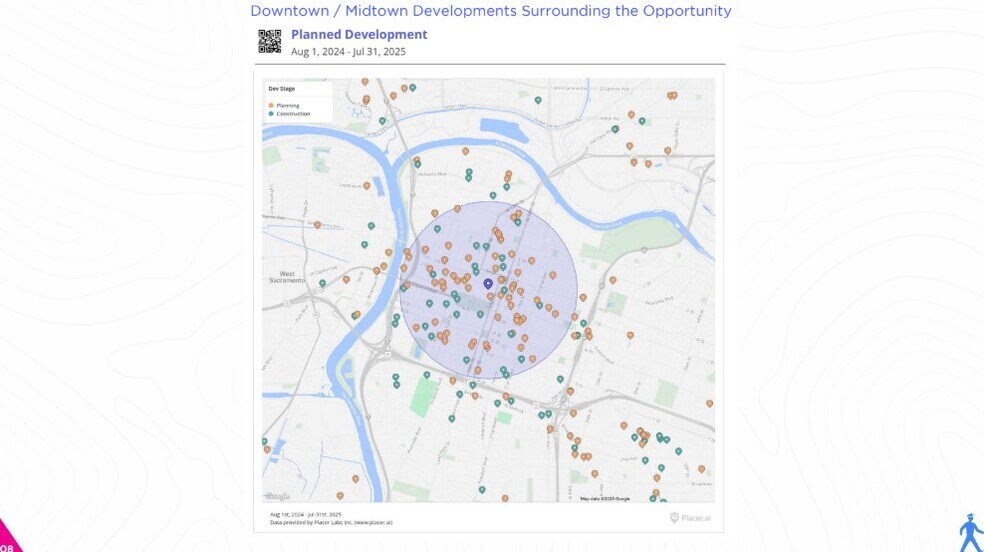Click the orange pin pair at top-right of map
Viewport: 984px width, 552px height.
pos(672,96)
